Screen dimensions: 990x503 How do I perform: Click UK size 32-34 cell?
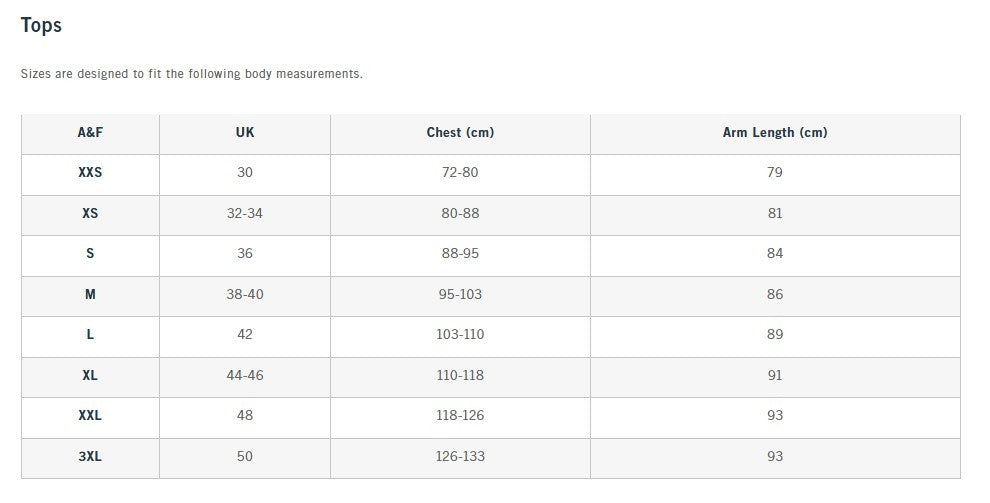tap(245, 213)
